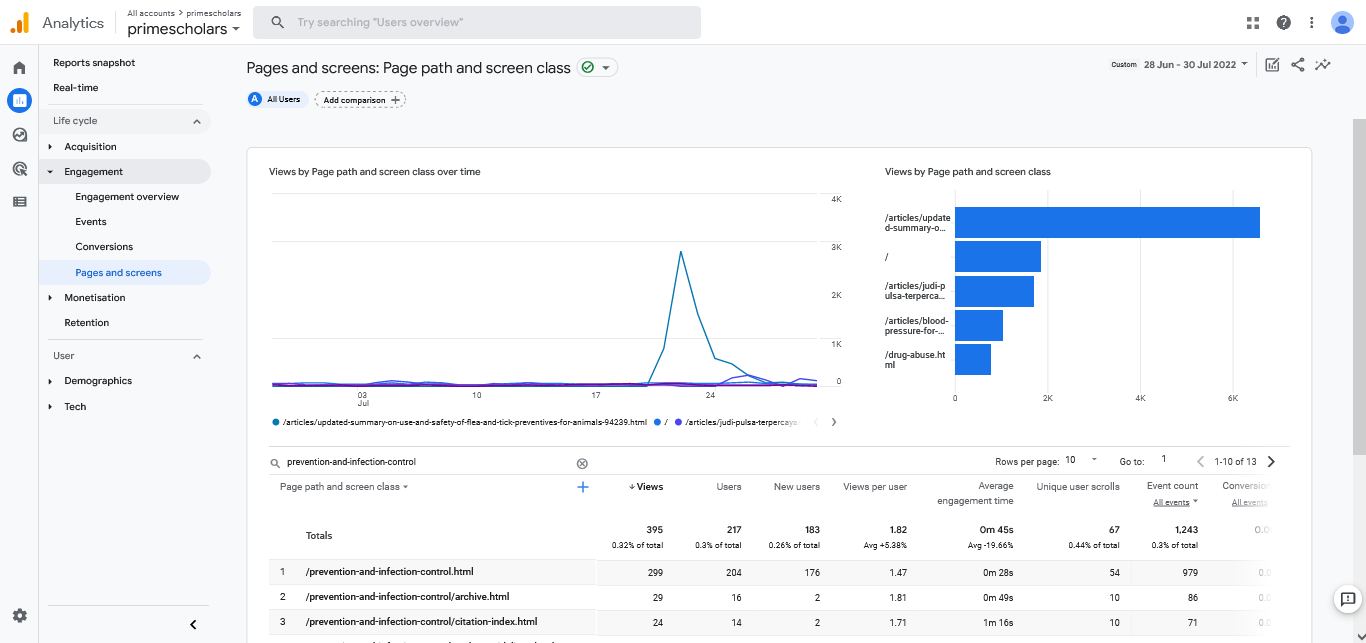Clear the table search filter
1366x643 pixels.
pos(582,463)
